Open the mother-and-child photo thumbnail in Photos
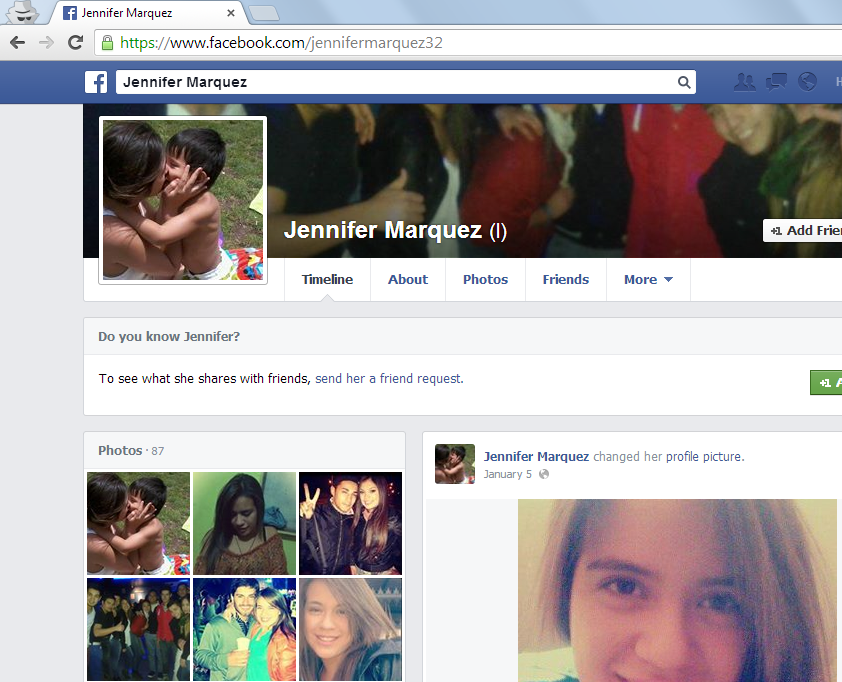This screenshot has height=682, width=842. click(139, 524)
